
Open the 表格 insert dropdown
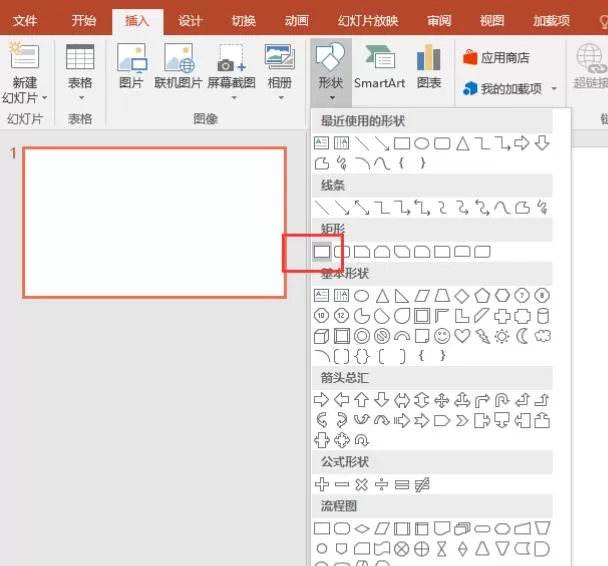(x=80, y=72)
